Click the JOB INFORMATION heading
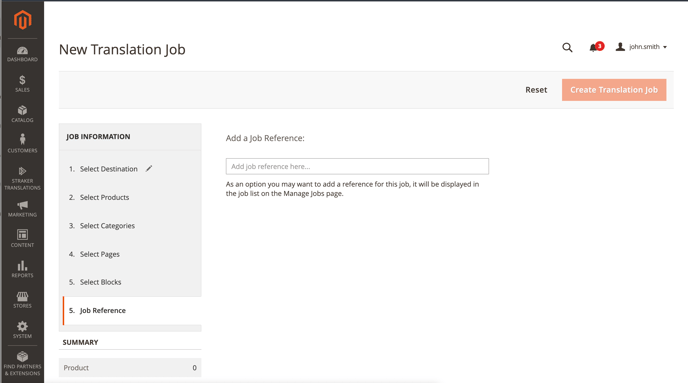Viewport: 688px width, 383px height. 98,137
